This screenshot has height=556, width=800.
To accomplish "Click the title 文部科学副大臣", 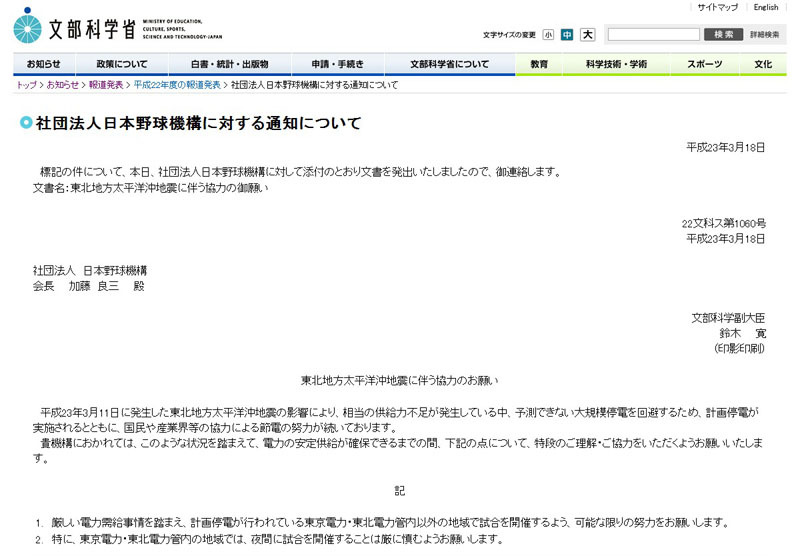I will click(729, 318).
